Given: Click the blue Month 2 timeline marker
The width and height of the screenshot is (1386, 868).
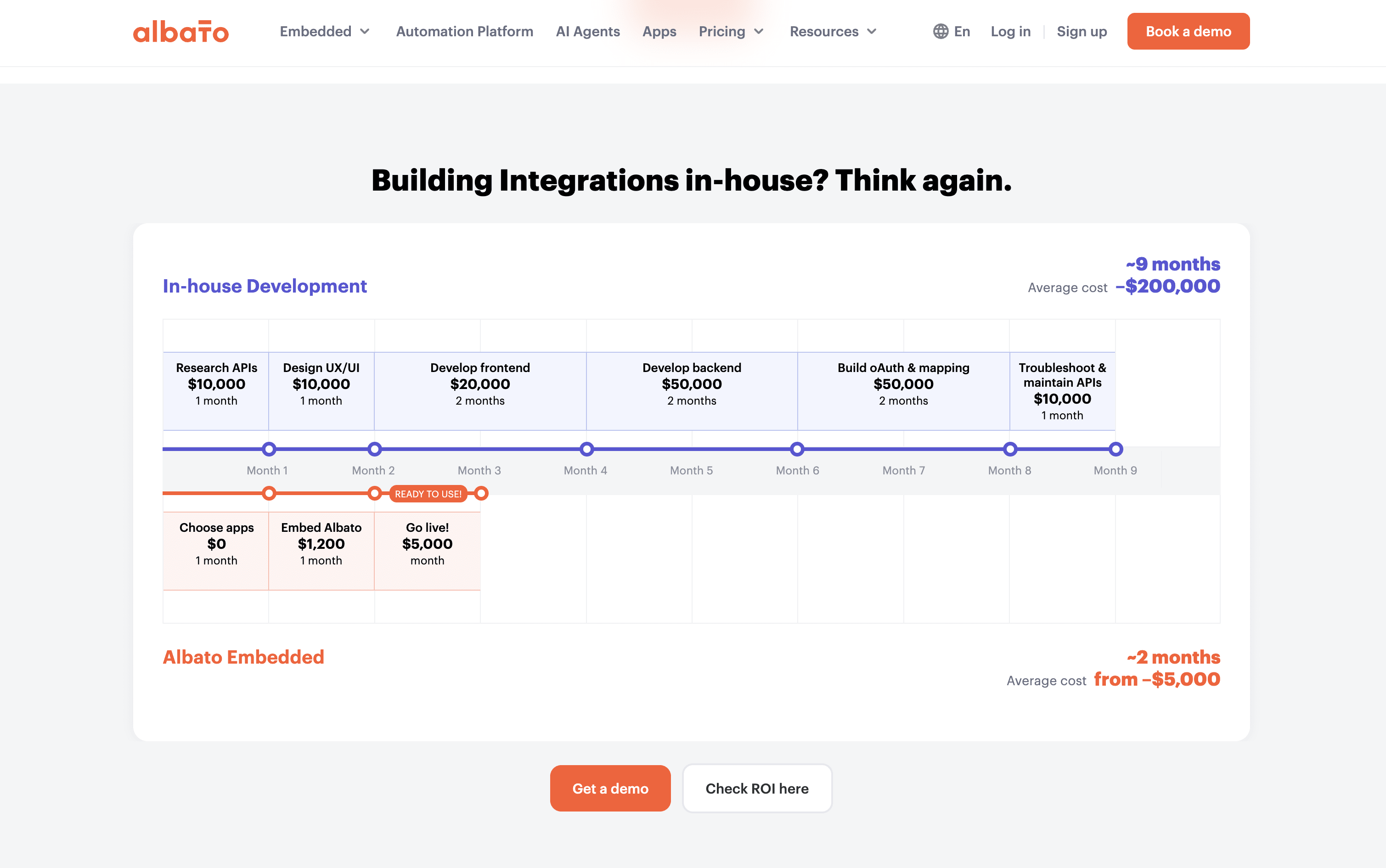Looking at the screenshot, I should [x=374, y=449].
